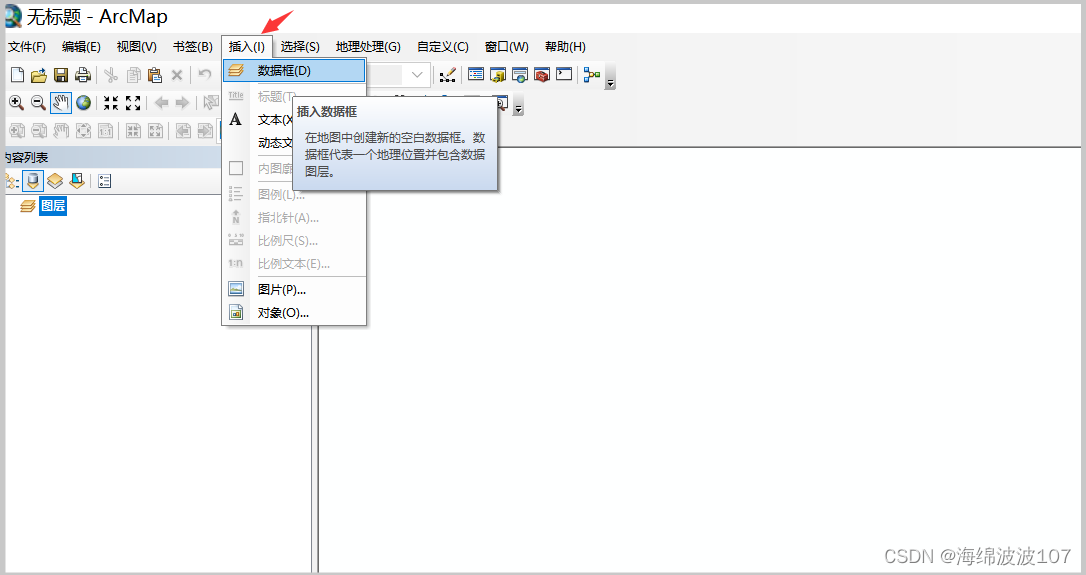Zoom to full extent globe icon
The width and height of the screenshot is (1086, 575).
click(84, 103)
